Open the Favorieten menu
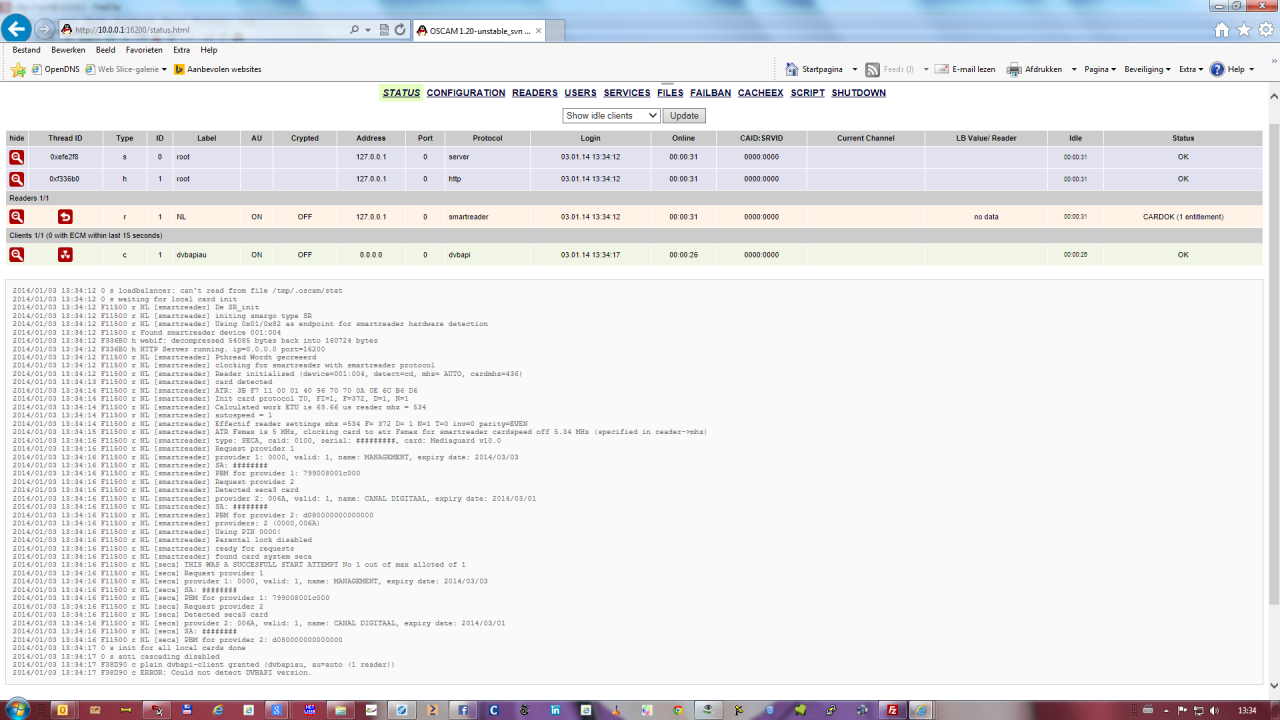1280x720 pixels. (144, 50)
